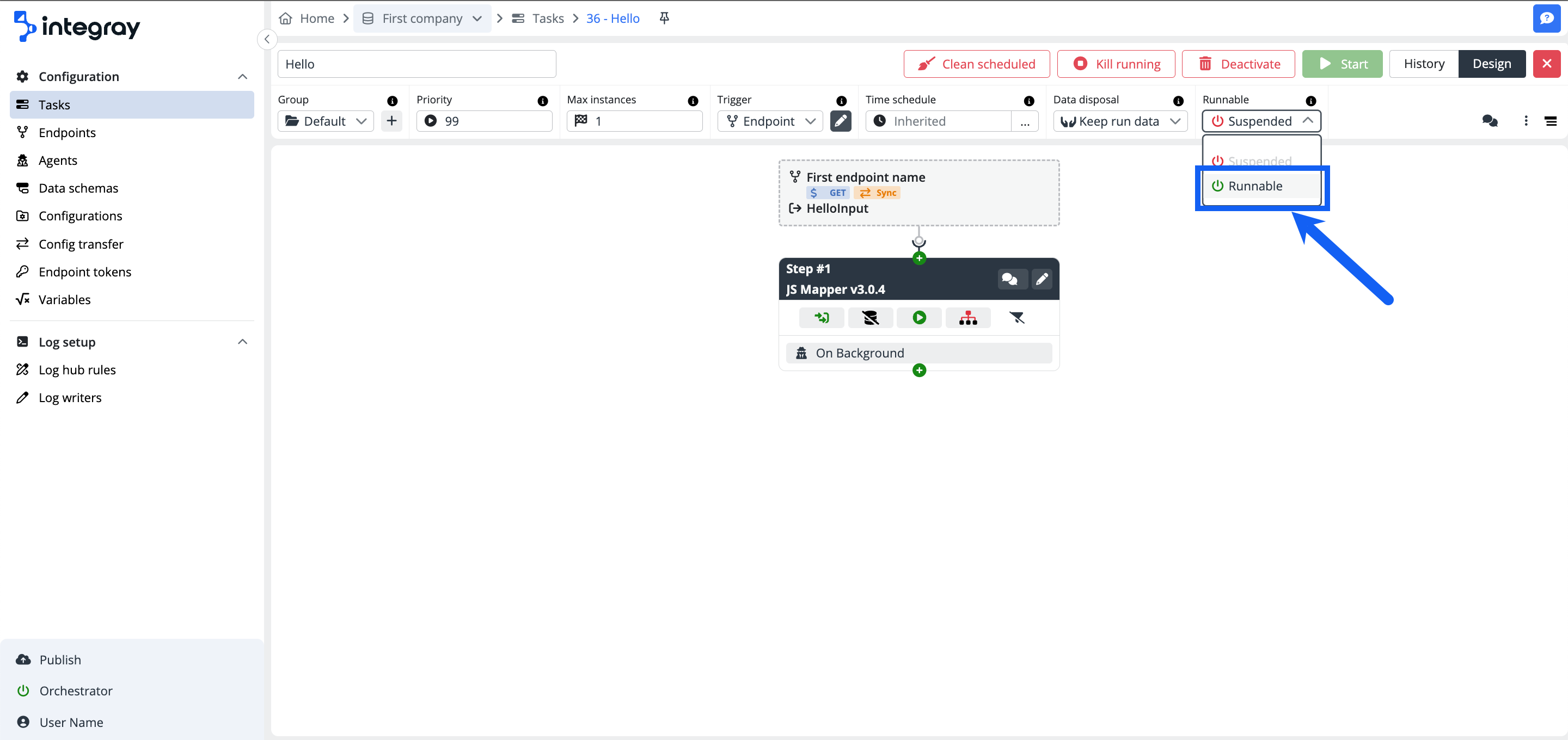Image resolution: width=1568 pixels, height=740 pixels.
Task: Switch to the History tab
Action: click(x=1424, y=63)
